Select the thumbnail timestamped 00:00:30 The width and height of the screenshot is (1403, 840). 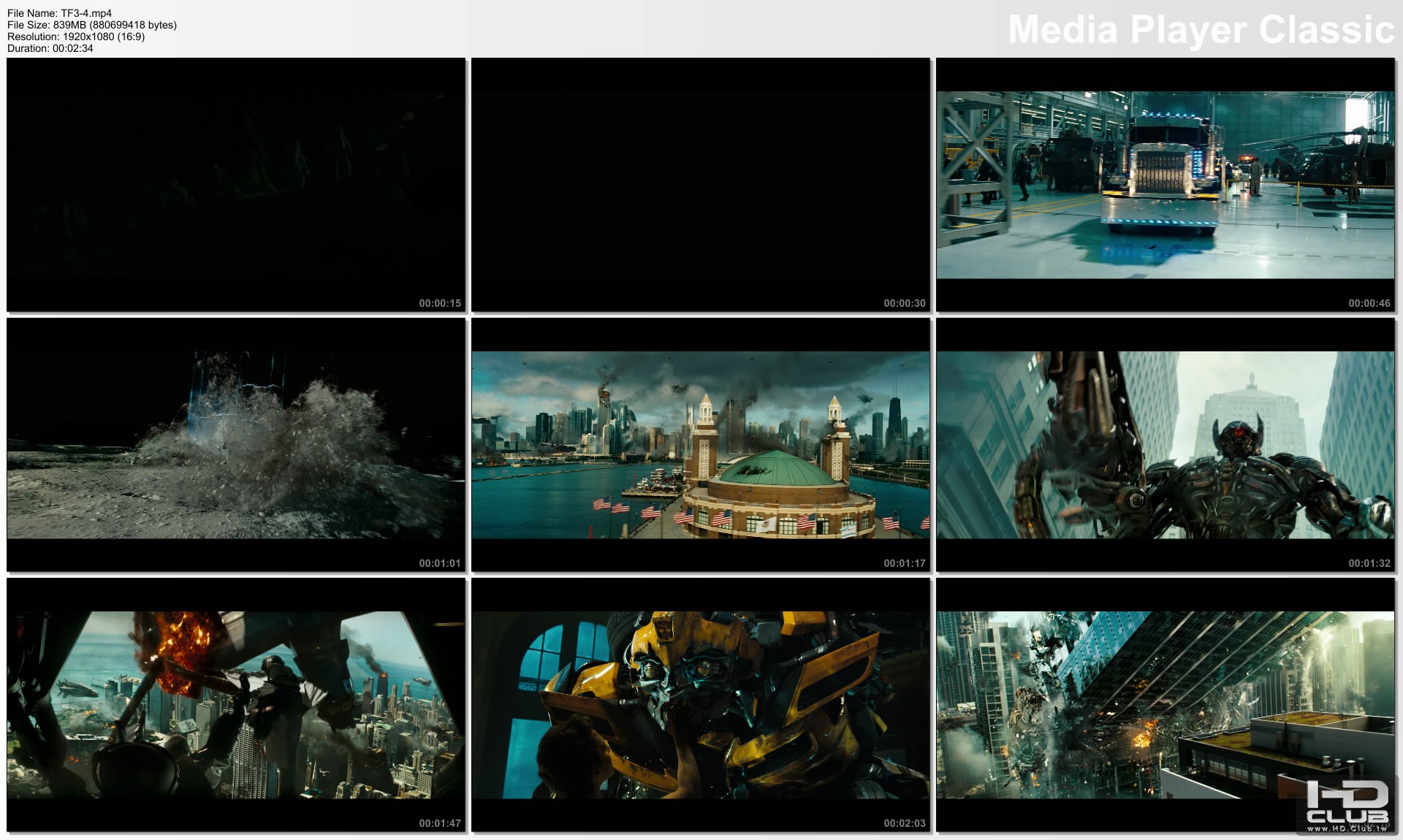coord(701,185)
